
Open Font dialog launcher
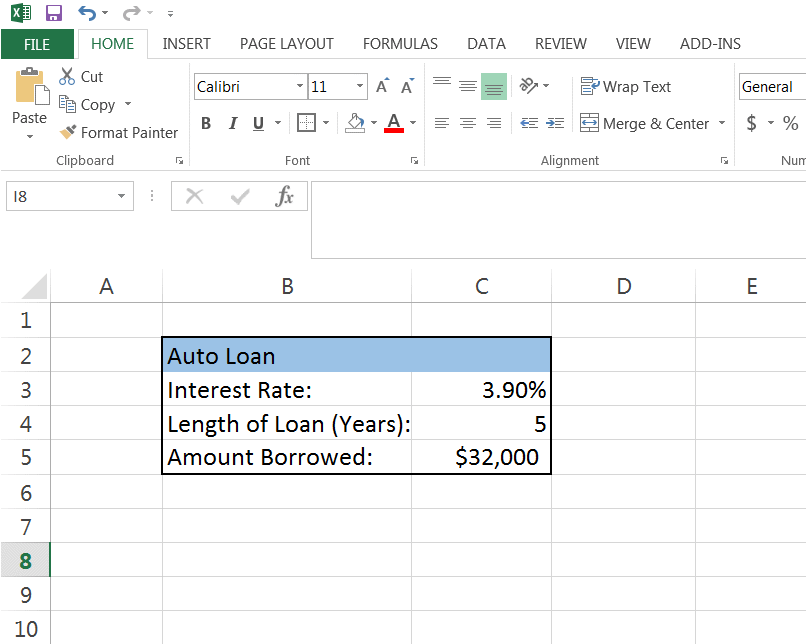coord(414,161)
